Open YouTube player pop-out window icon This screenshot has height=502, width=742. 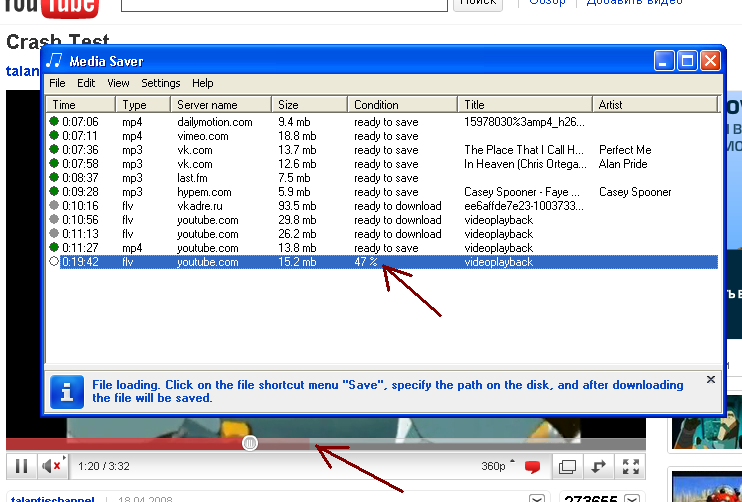click(567, 467)
